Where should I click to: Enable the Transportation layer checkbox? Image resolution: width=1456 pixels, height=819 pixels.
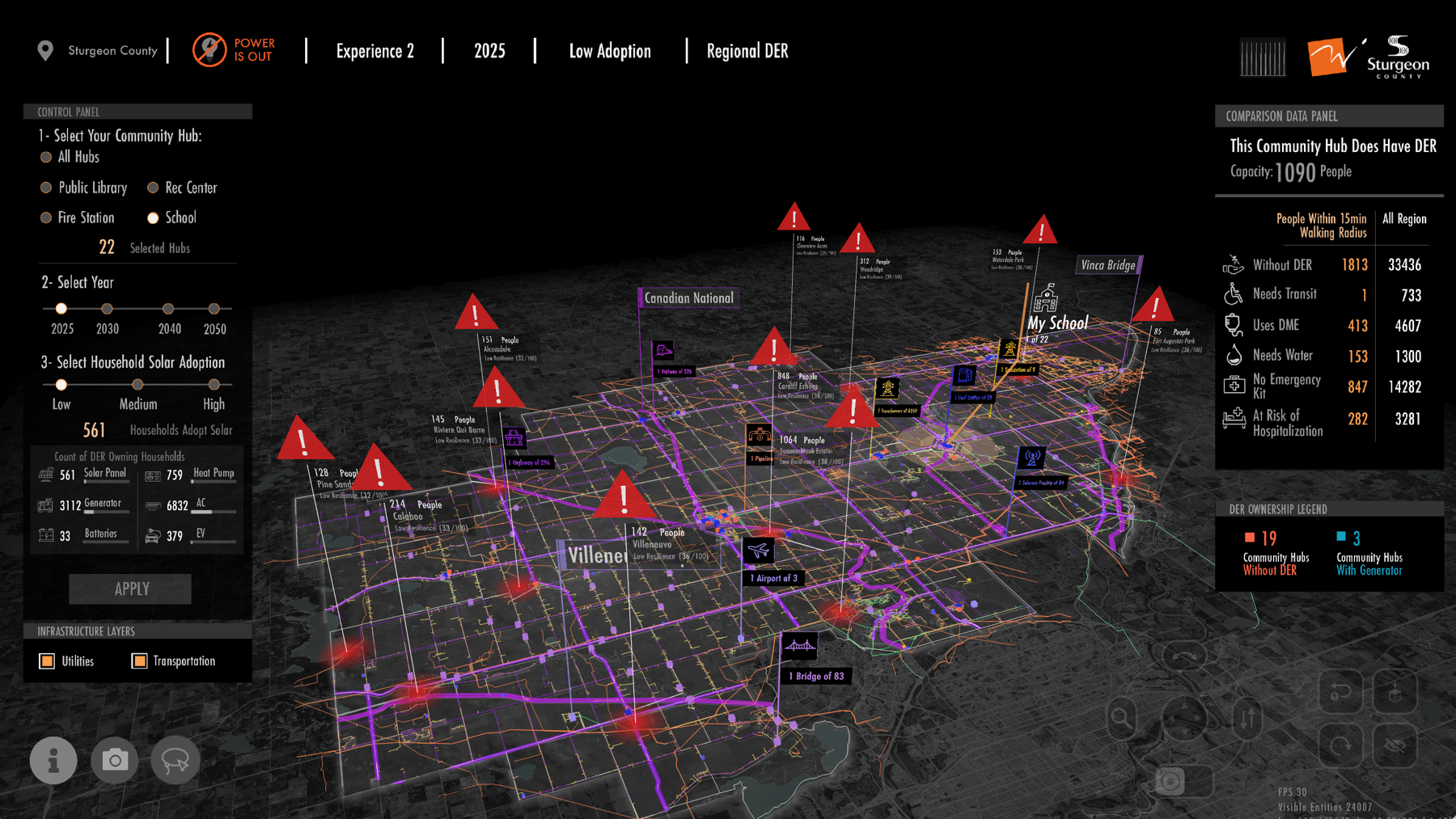pos(139,661)
